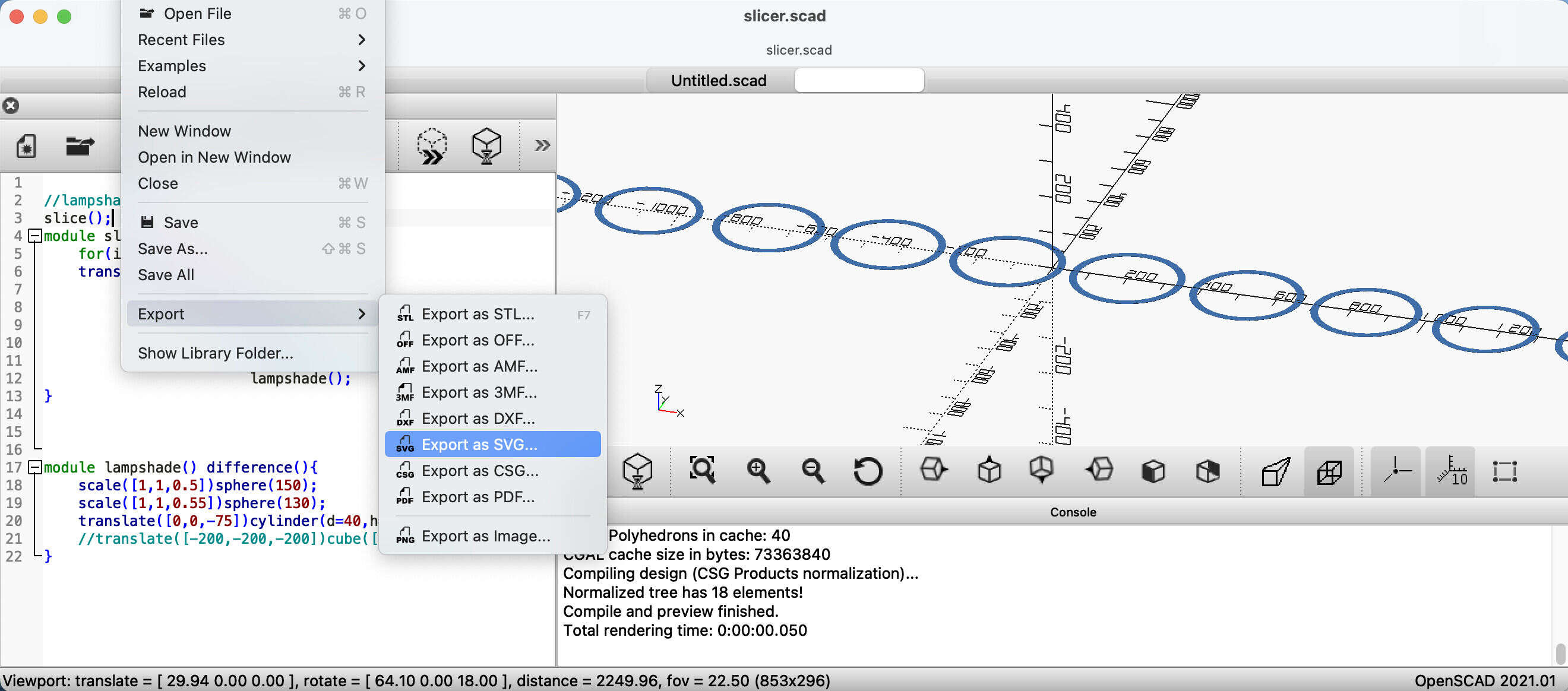Image resolution: width=1568 pixels, height=691 pixels.
Task: Toggle the Show Axes icon
Action: coord(1395,471)
